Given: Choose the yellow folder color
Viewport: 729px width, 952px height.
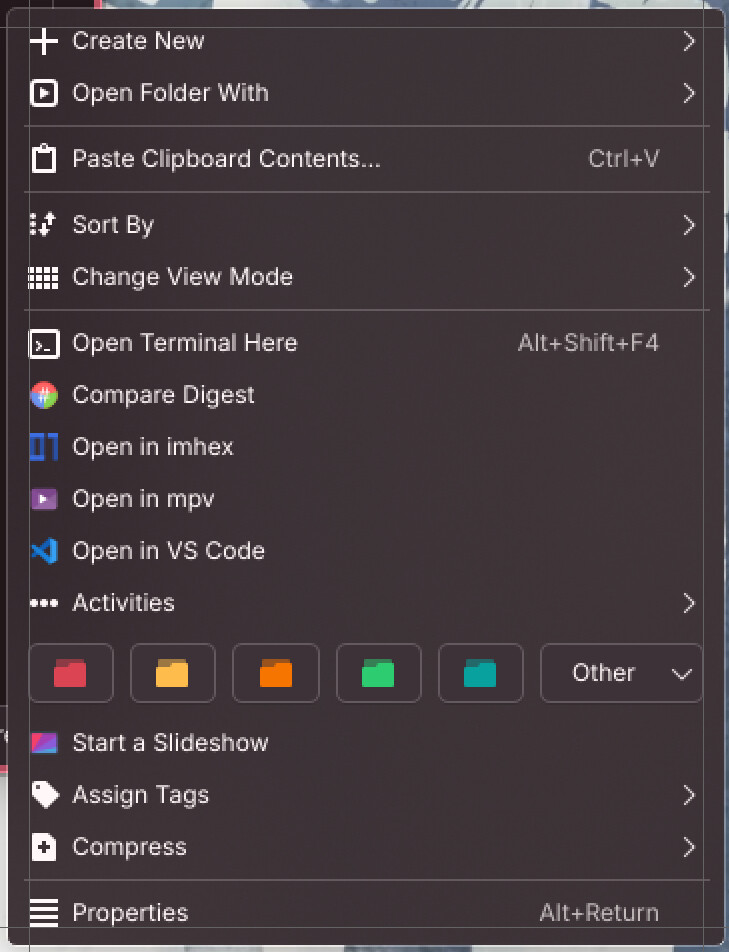Looking at the screenshot, I should [173, 673].
